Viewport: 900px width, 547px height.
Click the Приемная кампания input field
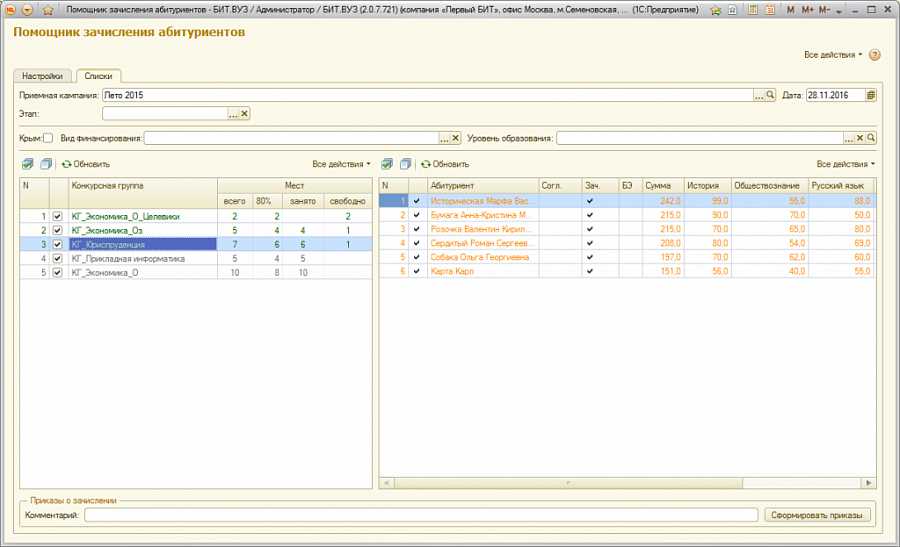[428, 95]
